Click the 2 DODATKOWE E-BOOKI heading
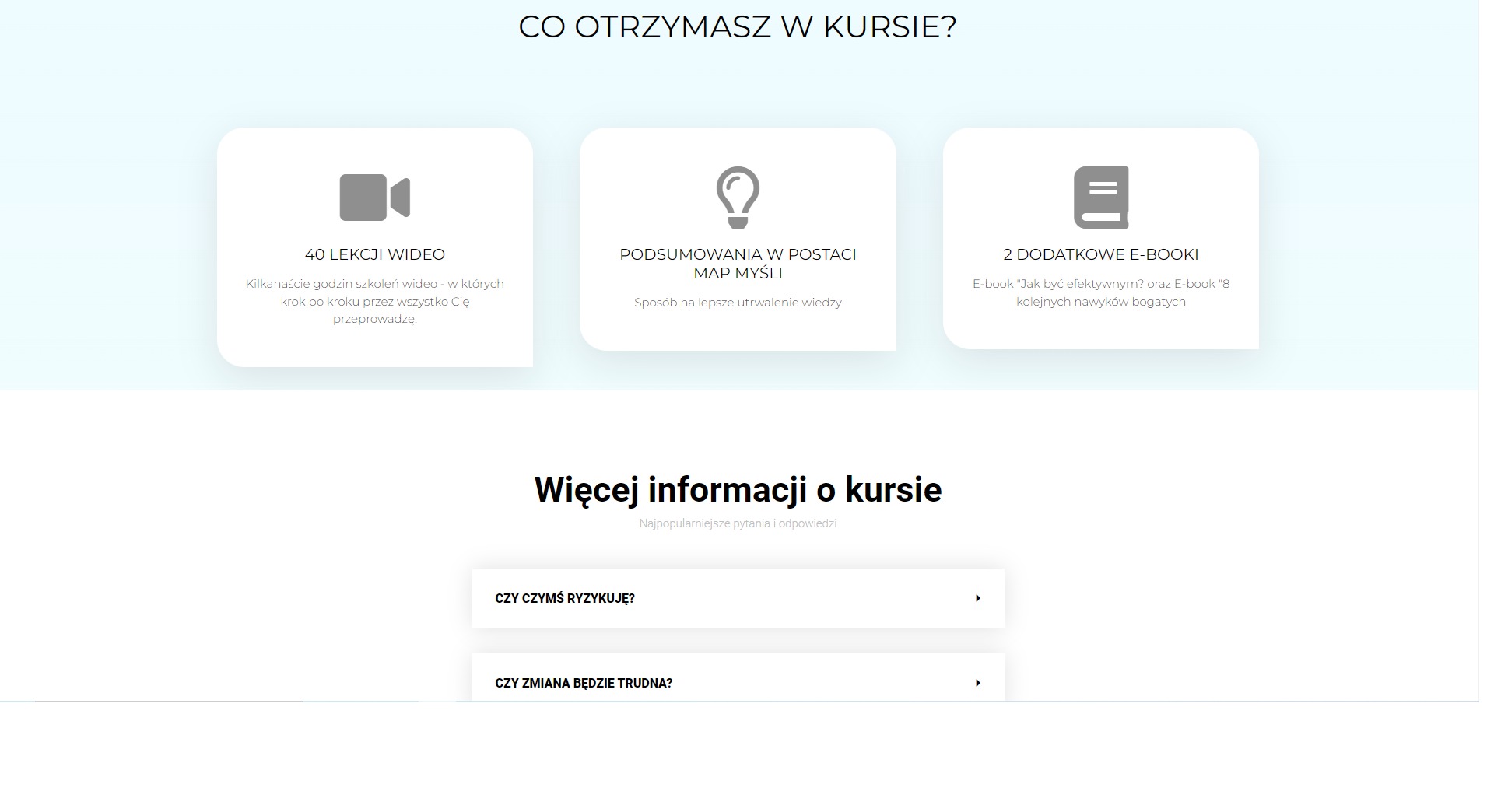Screen dimensions: 1494x812 click(1100, 254)
